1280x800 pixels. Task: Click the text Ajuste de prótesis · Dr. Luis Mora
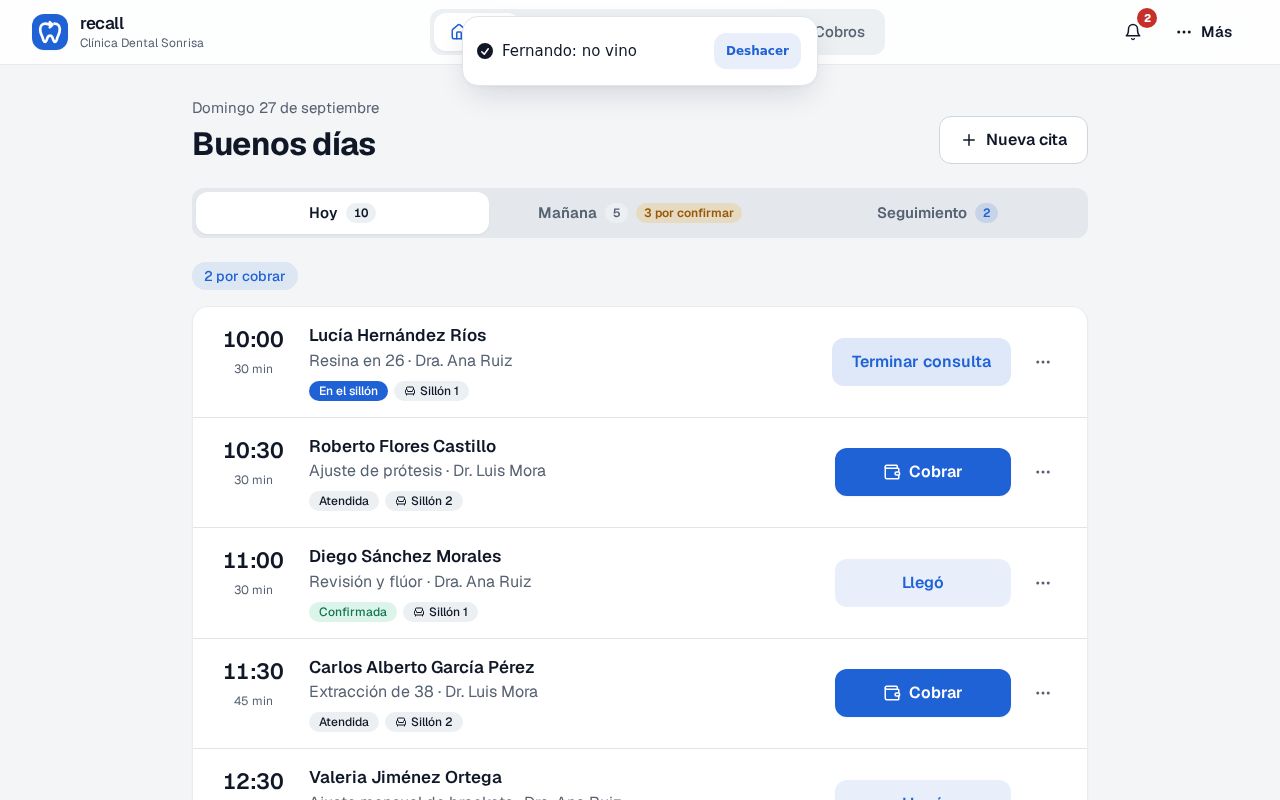[428, 471]
